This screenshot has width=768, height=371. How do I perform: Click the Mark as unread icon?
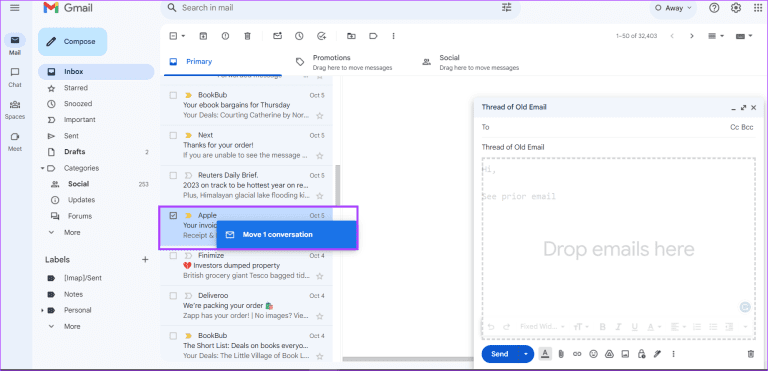277,36
